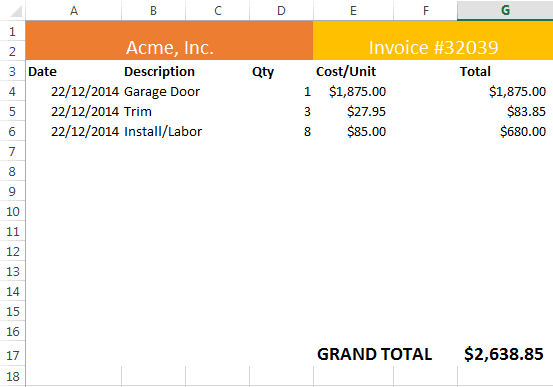Select row 8 header
Screen dimensions: 553x387
(13, 171)
